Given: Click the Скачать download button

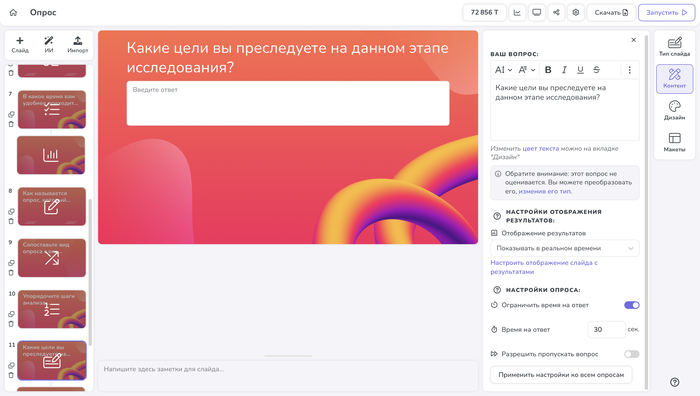Looking at the screenshot, I should click(x=611, y=13).
